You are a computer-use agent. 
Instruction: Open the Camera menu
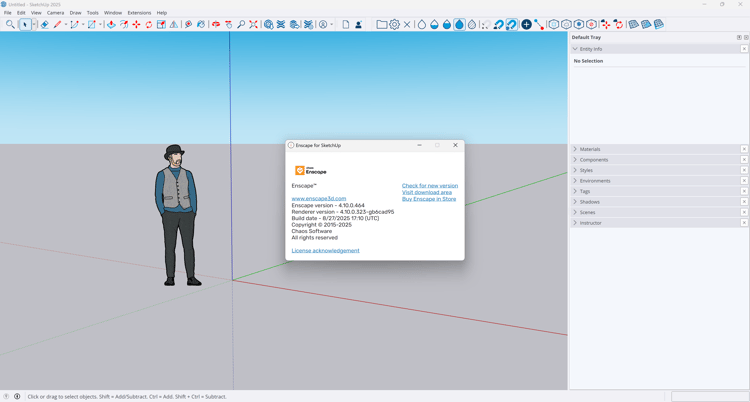pyautogui.click(x=55, y=13)
